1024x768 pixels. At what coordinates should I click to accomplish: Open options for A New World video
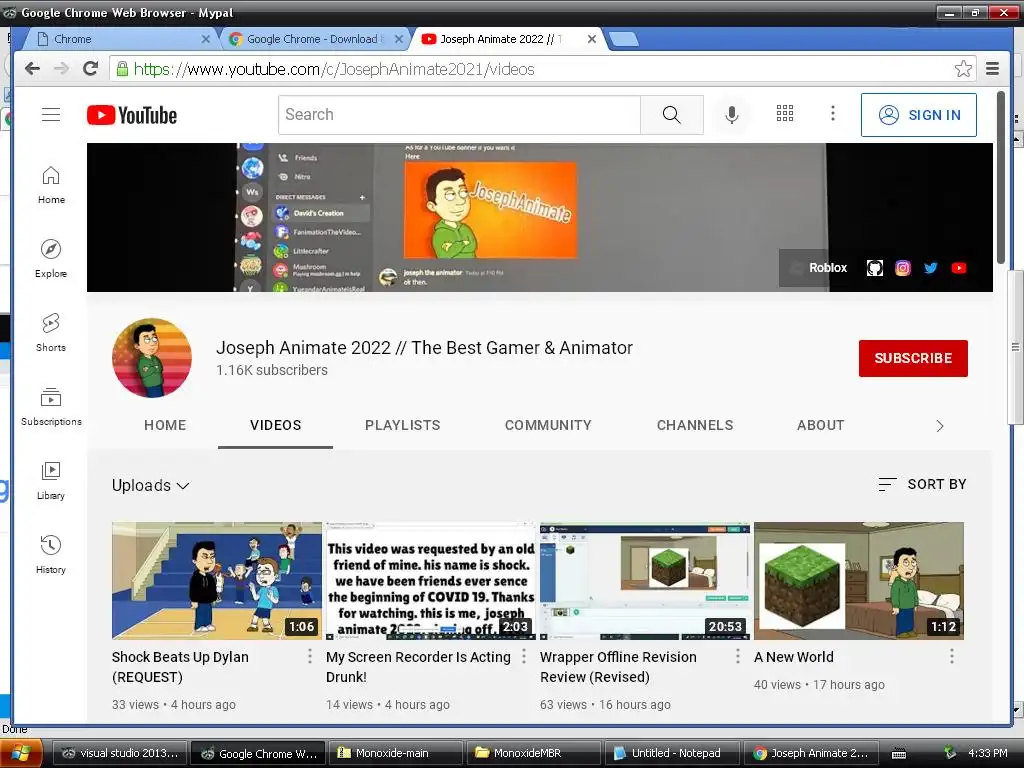pos(952,656)
